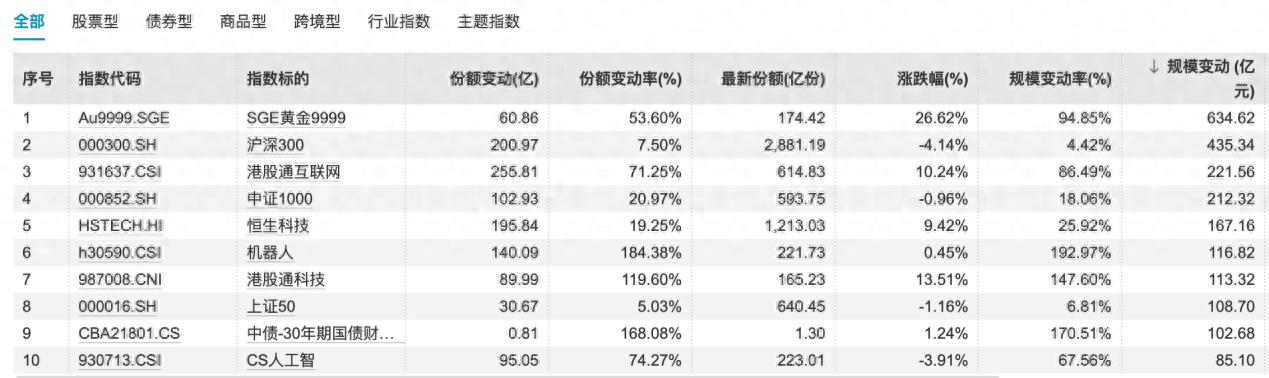This screenshot has height=378, width=1269.
Task: Switch to the 商品型 tab
Action: tap(244, 21)
